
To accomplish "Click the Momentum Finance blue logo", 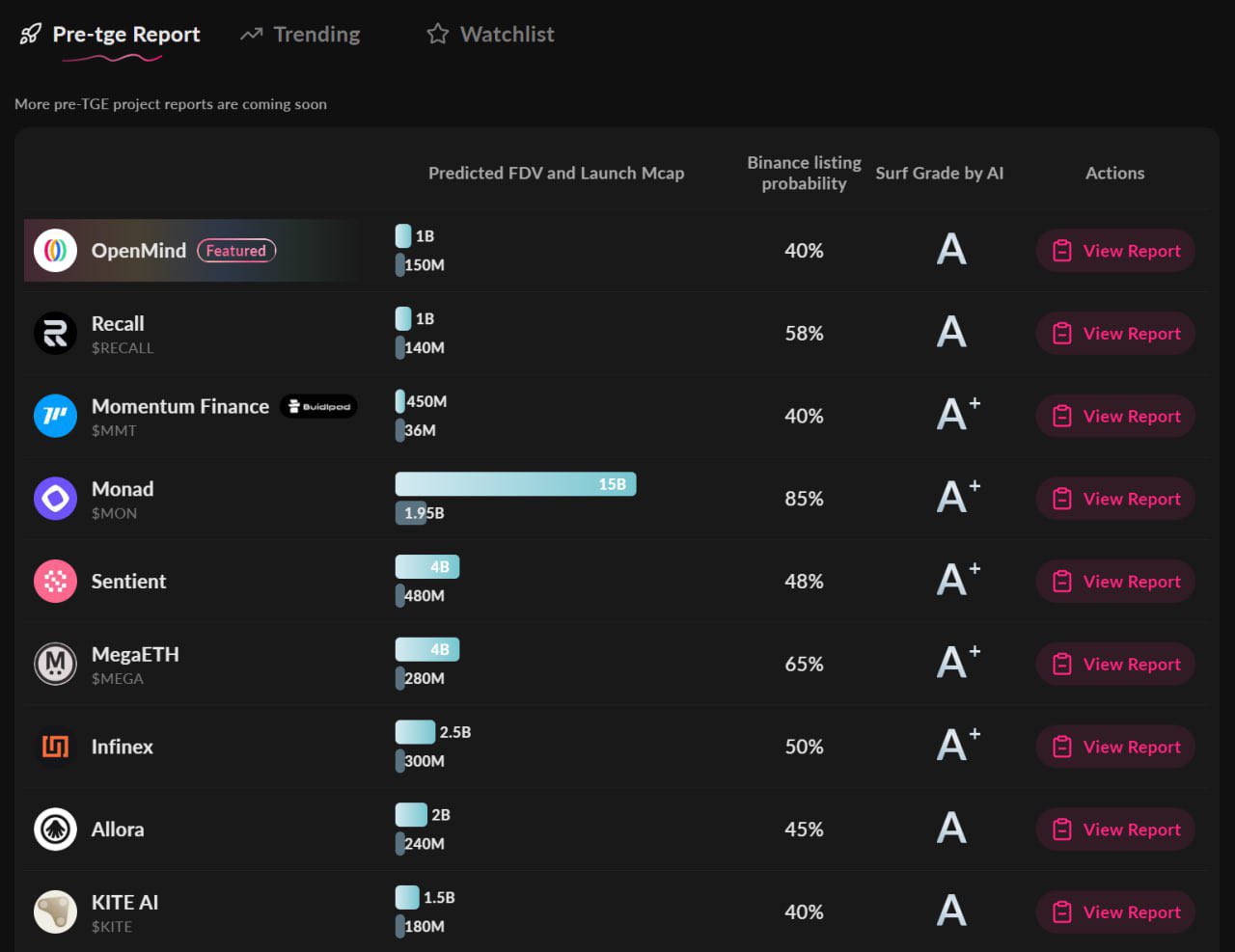I will pos(55,416).
